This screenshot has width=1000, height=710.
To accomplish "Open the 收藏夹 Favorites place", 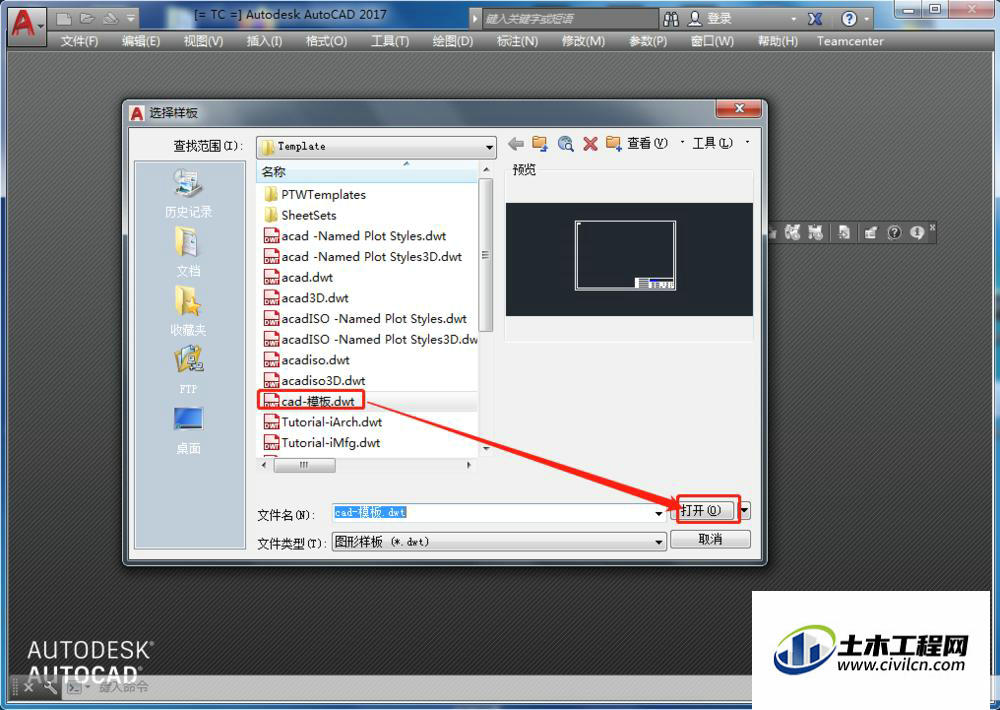I will [x=188, y=311].
